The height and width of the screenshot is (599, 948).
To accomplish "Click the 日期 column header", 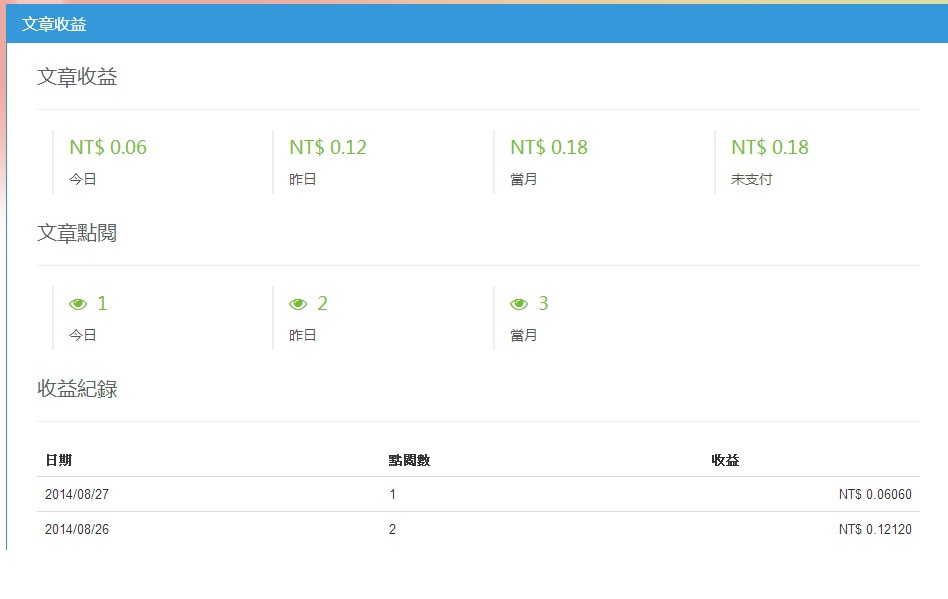I will [59, 461].
